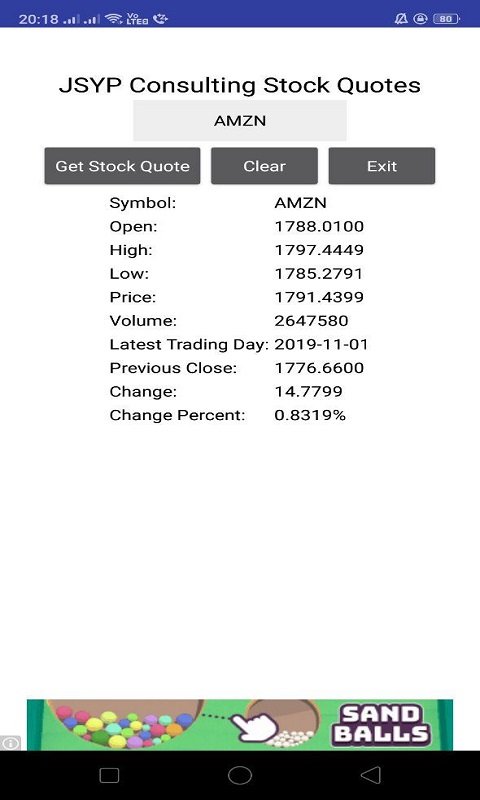Tap the VoLTE indicator icon

pyautogui.click(x=137, y=19)
